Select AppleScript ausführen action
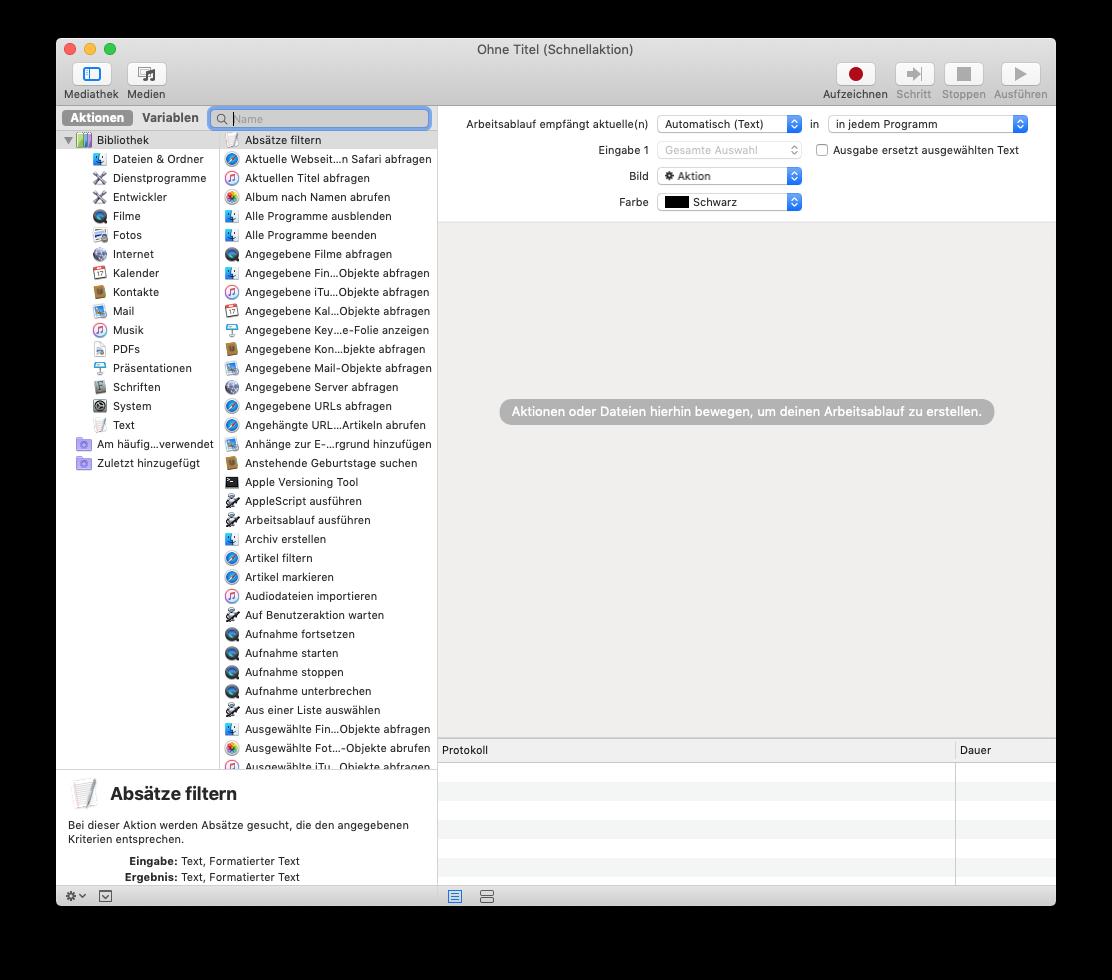The height and width of the screenshot is (980, 1112). pyautogui.click(x=328, y=501)
